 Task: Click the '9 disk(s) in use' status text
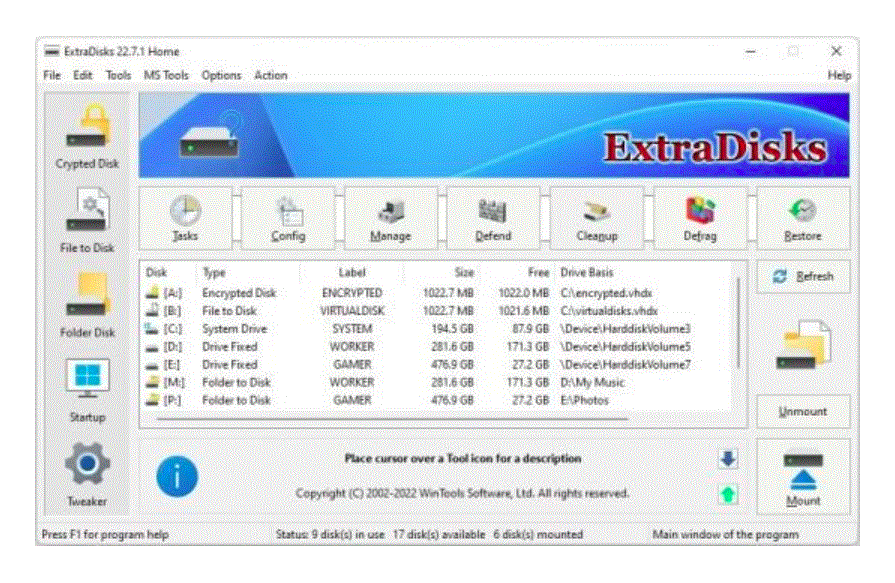(348, 534)
